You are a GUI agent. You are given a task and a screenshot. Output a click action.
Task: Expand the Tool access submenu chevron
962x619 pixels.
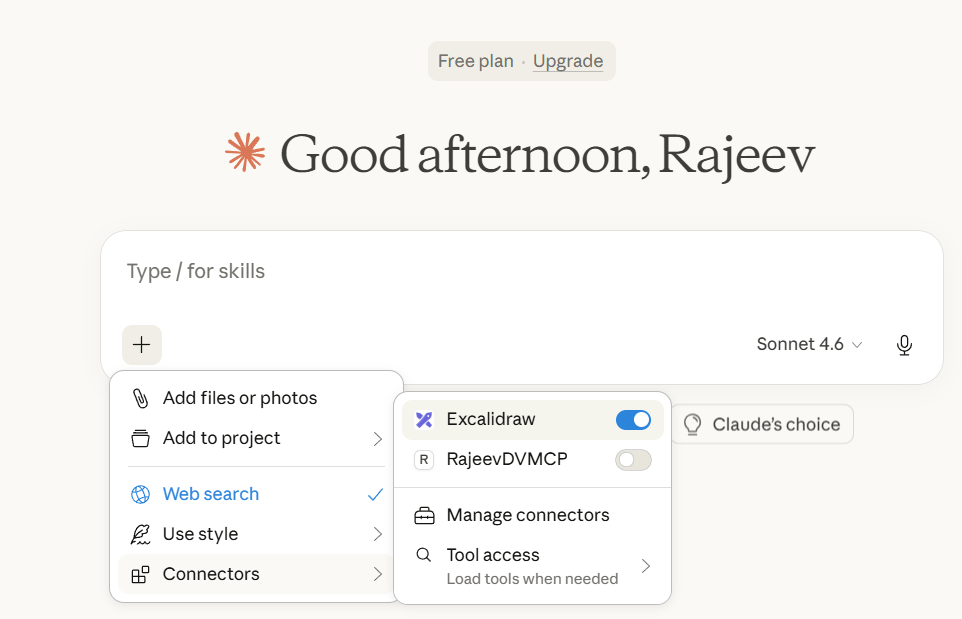[x=645, y=566]
